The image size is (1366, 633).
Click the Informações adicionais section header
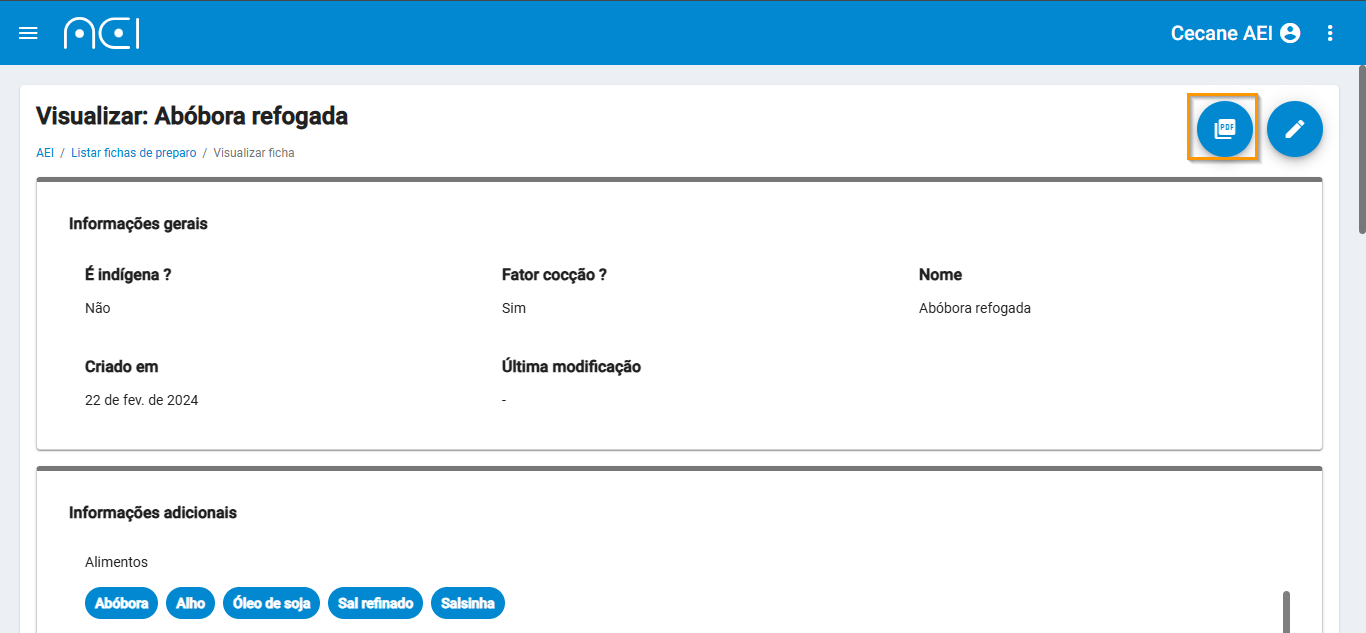pos(152,512)
